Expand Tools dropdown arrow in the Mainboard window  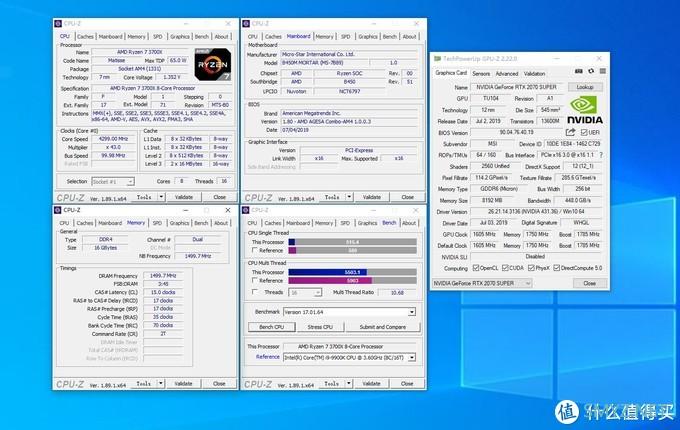pos(349,197)
